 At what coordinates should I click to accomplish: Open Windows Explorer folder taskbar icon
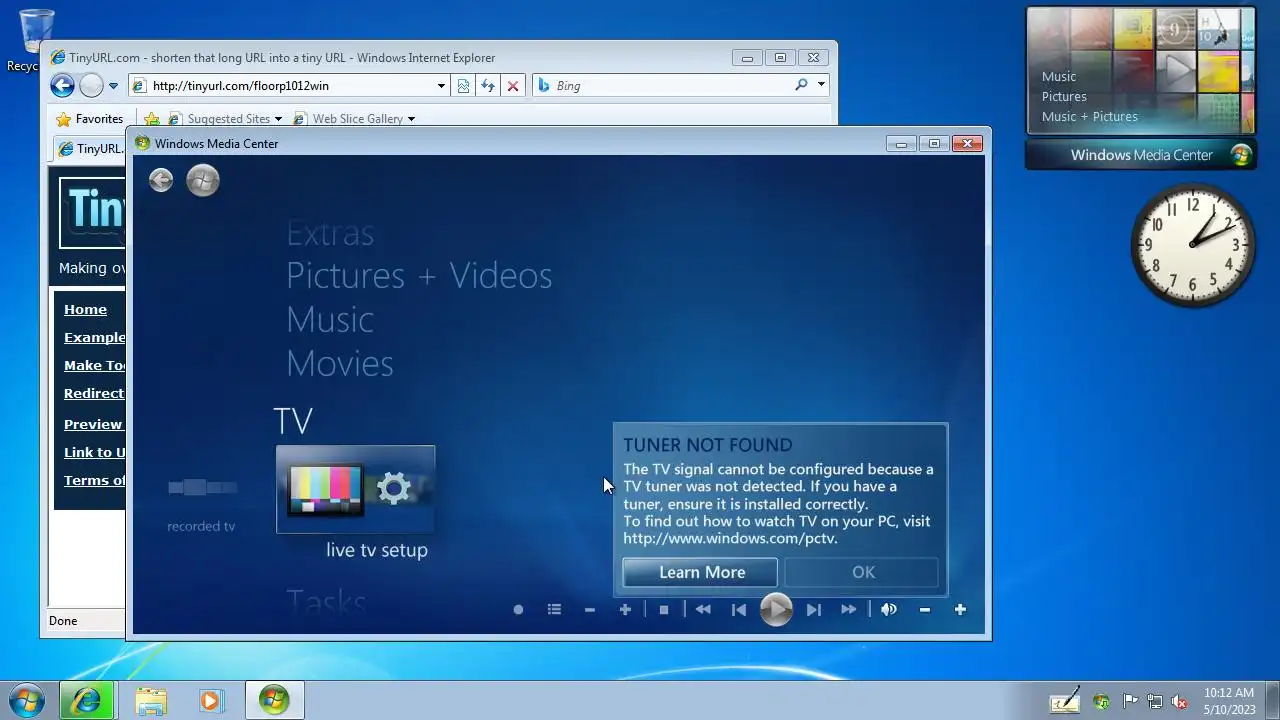150,700
